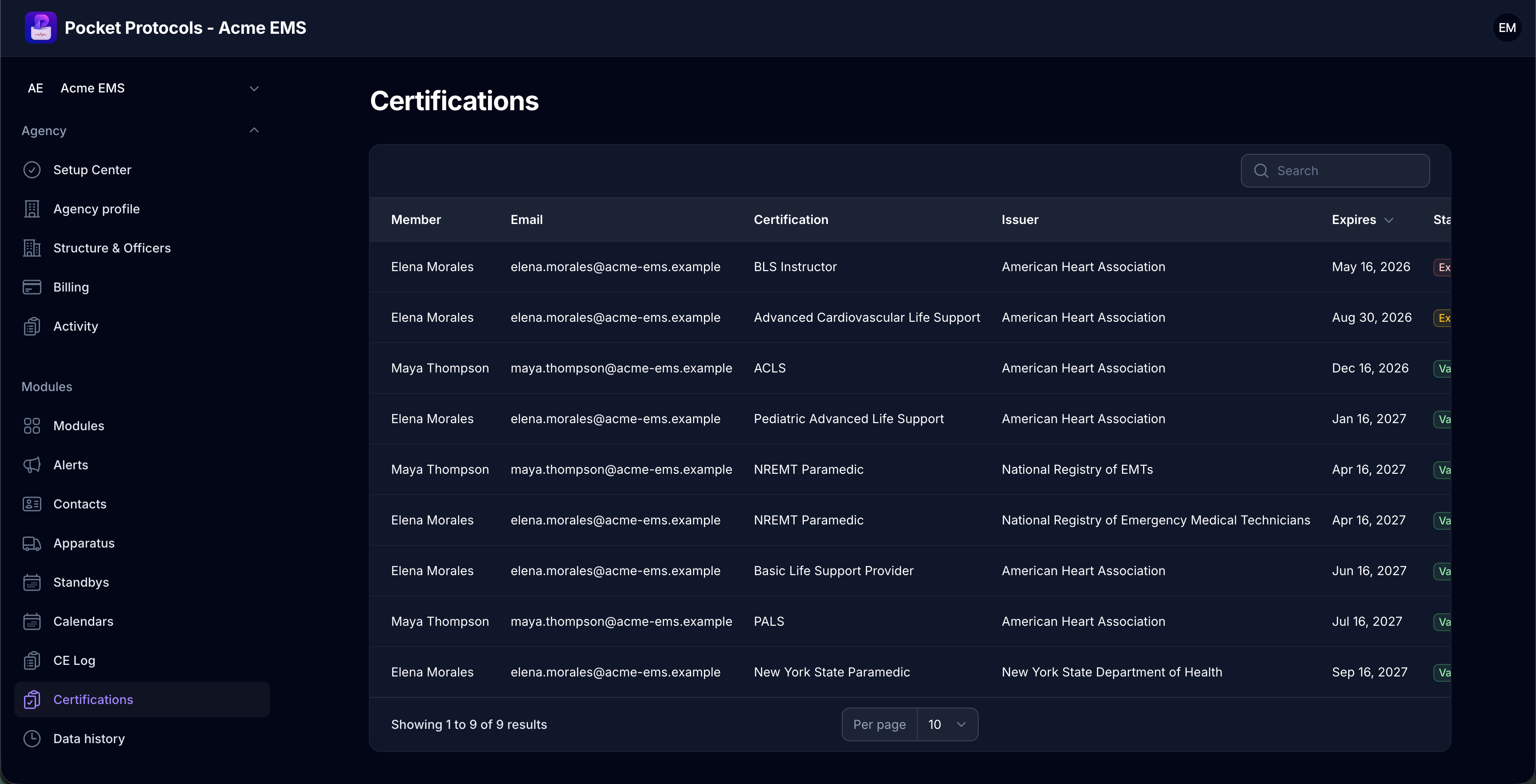Click the Aug 30, 2026 expiry date
This screenshot has height=784, width=1536.
pos(1372,318)
